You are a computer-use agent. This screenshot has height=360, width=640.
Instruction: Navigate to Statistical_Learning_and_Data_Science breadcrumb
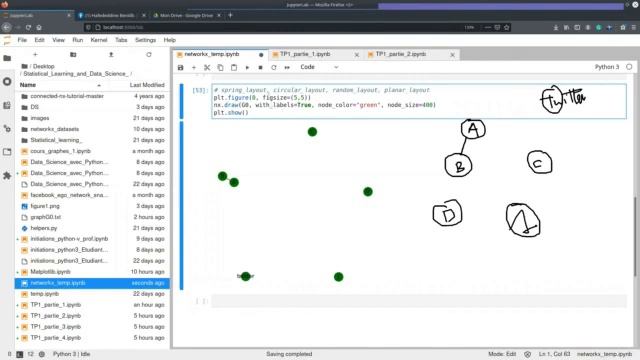coord(75,73)
